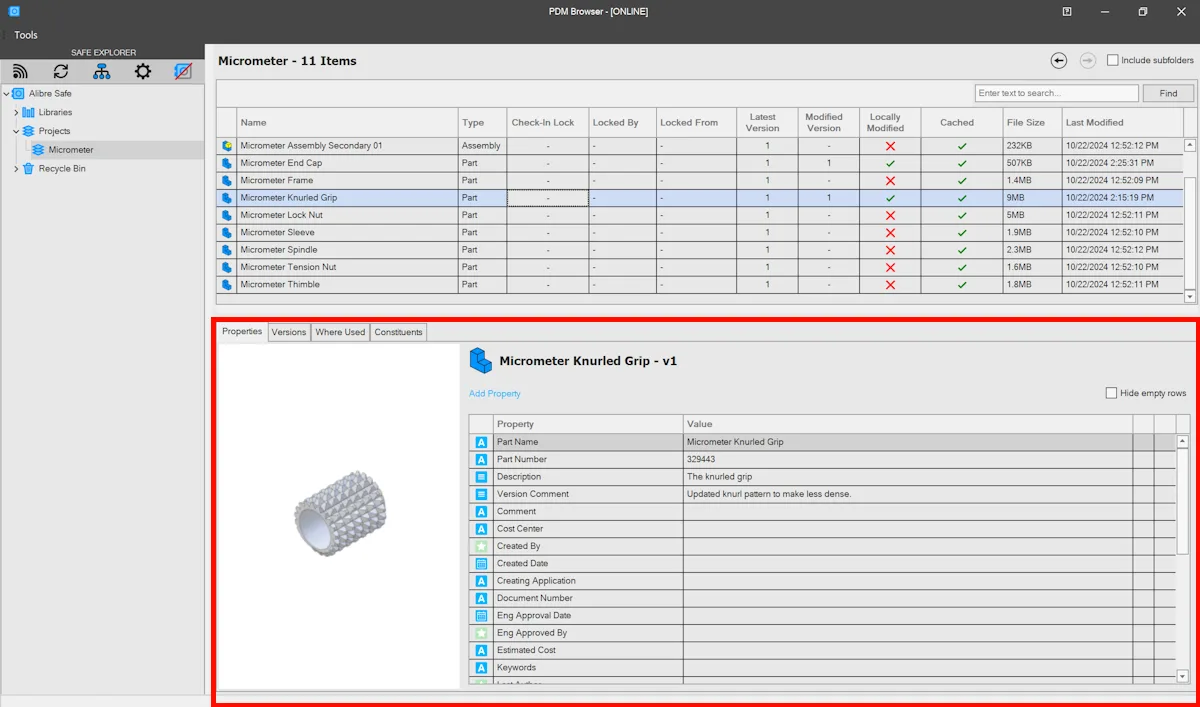The image size is (1200, 707).
Task: Click the Part Number value 329443
Action: [x=701, y=460]
